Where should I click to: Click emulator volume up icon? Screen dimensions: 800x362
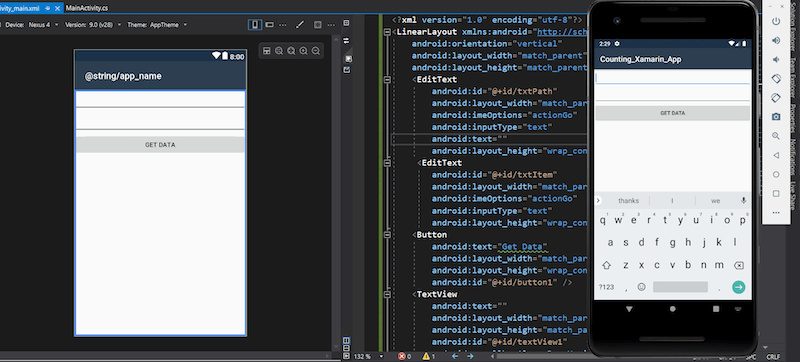pos(776,40)
